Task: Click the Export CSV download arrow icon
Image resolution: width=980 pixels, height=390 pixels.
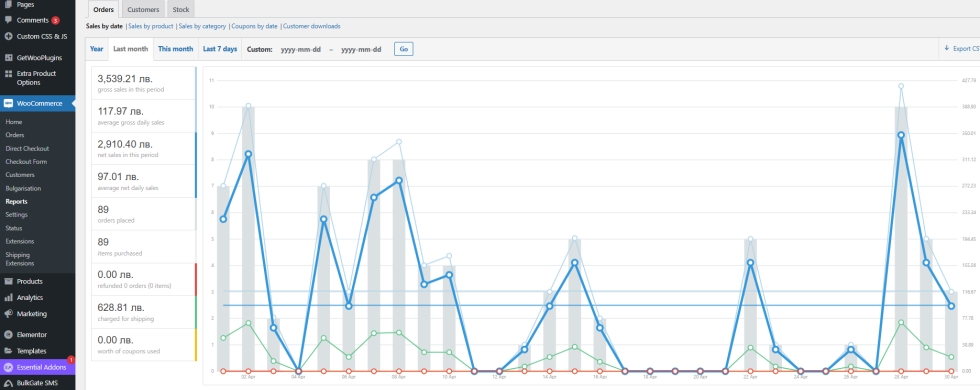Action: 946,48
